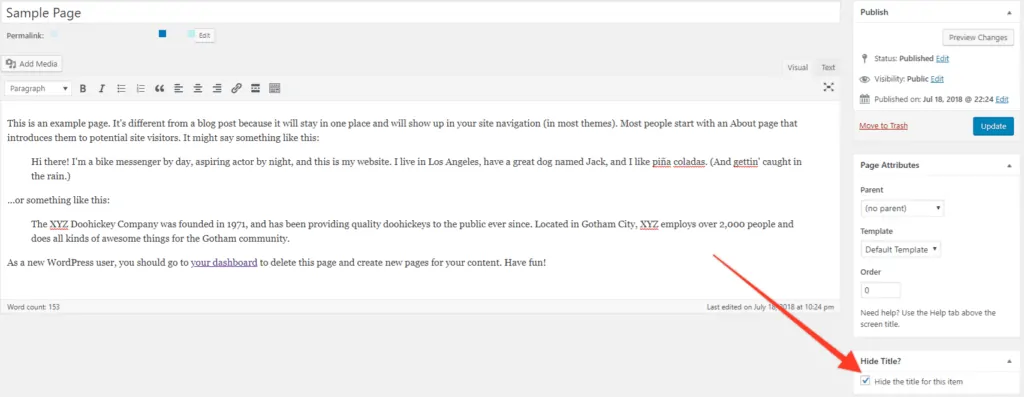Image resolution: width=1024 pixels, height=397 pixels.
Task: Collapse the Publish panel
Action: coord(1009,12)
